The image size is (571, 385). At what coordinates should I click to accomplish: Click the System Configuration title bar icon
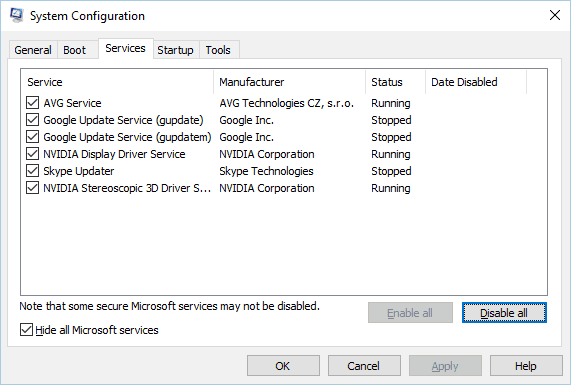pos(16,16)
